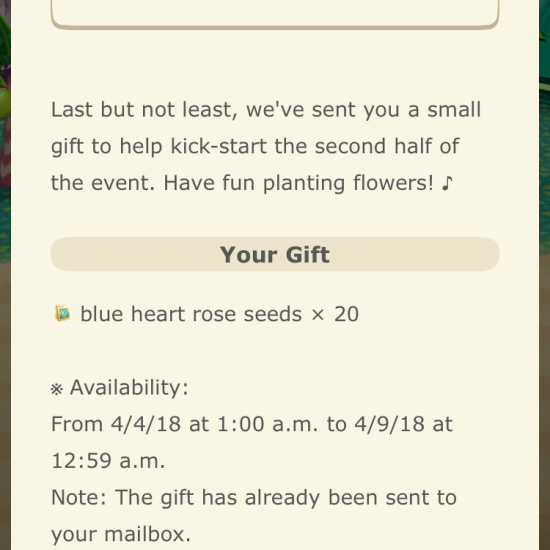Click the line starting with Note: The gift
The width and height of the screenshot is (550, 550).
coord(254,497)
